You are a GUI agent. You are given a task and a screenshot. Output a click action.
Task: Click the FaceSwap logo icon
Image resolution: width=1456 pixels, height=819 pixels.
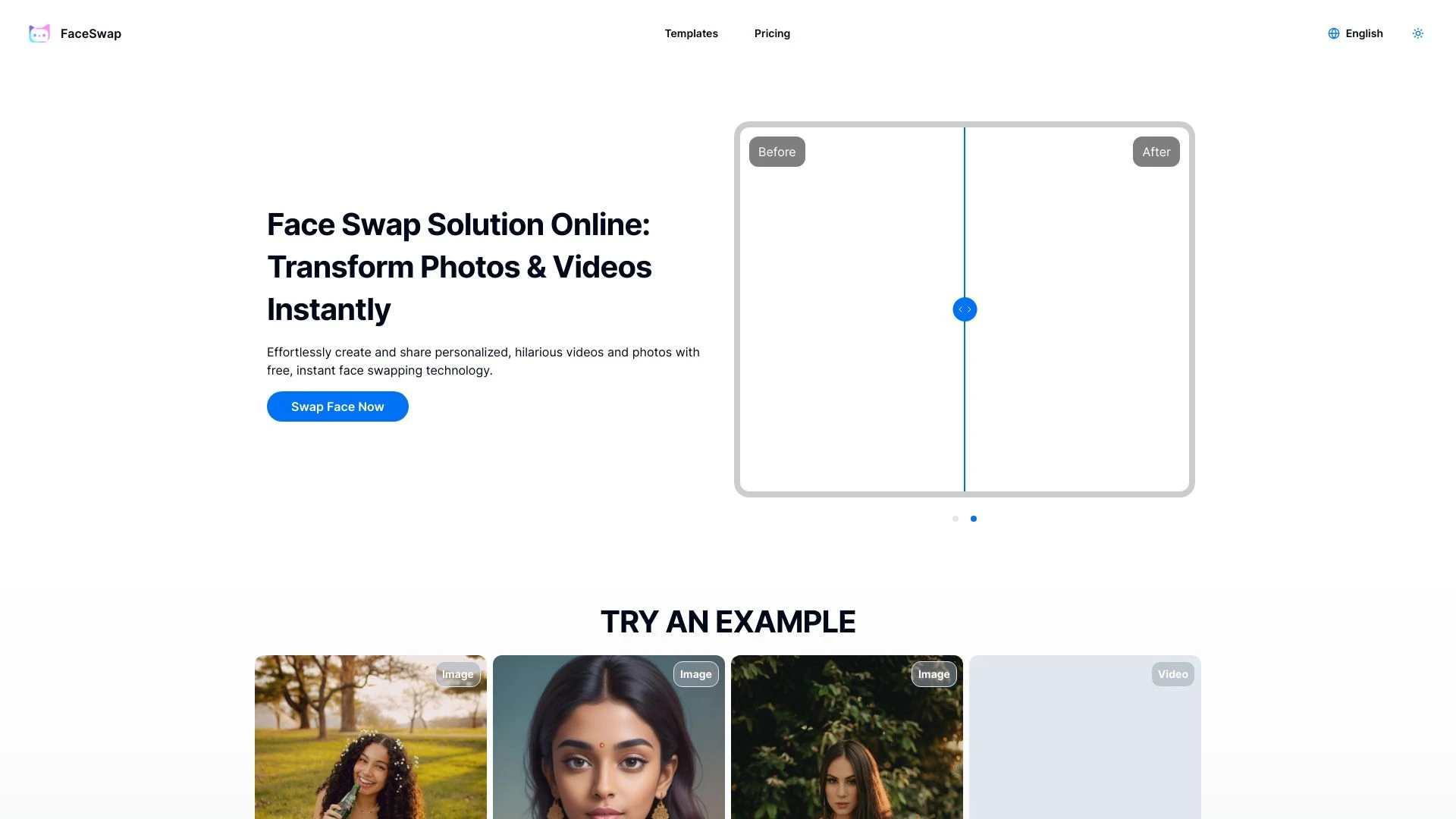pyautogui.click(x=39, y=33)
